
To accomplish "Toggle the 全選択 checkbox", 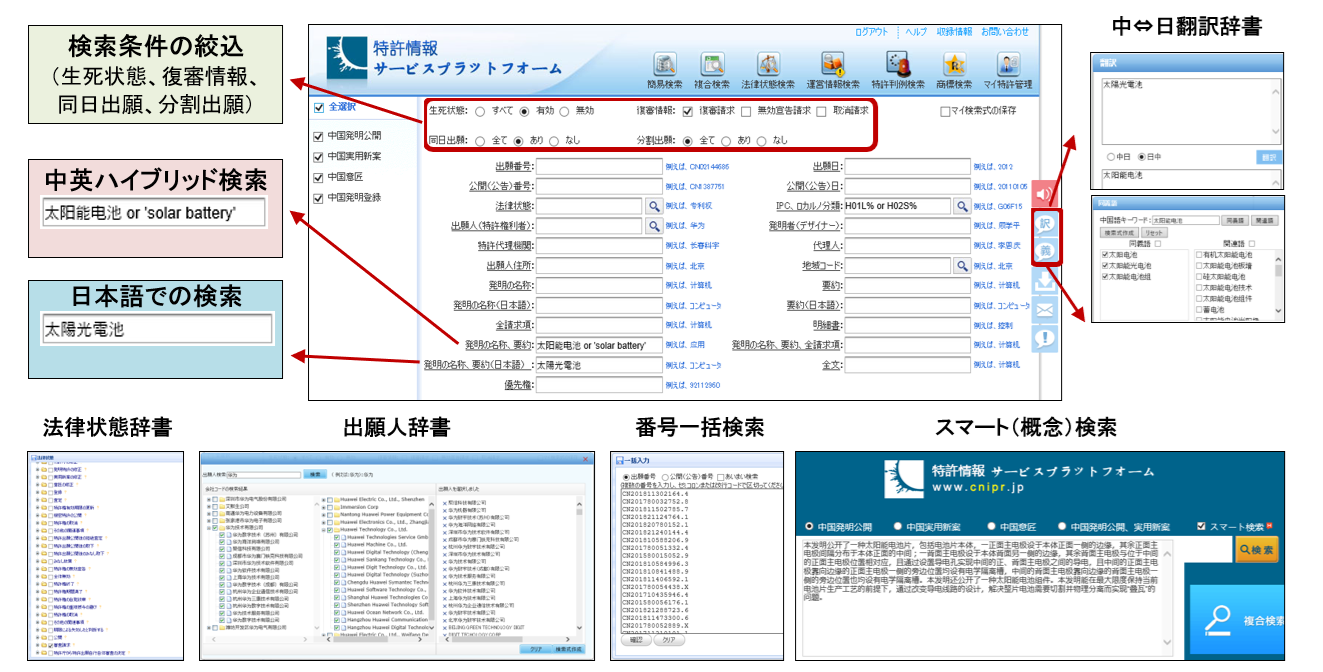I will (319, 107).
